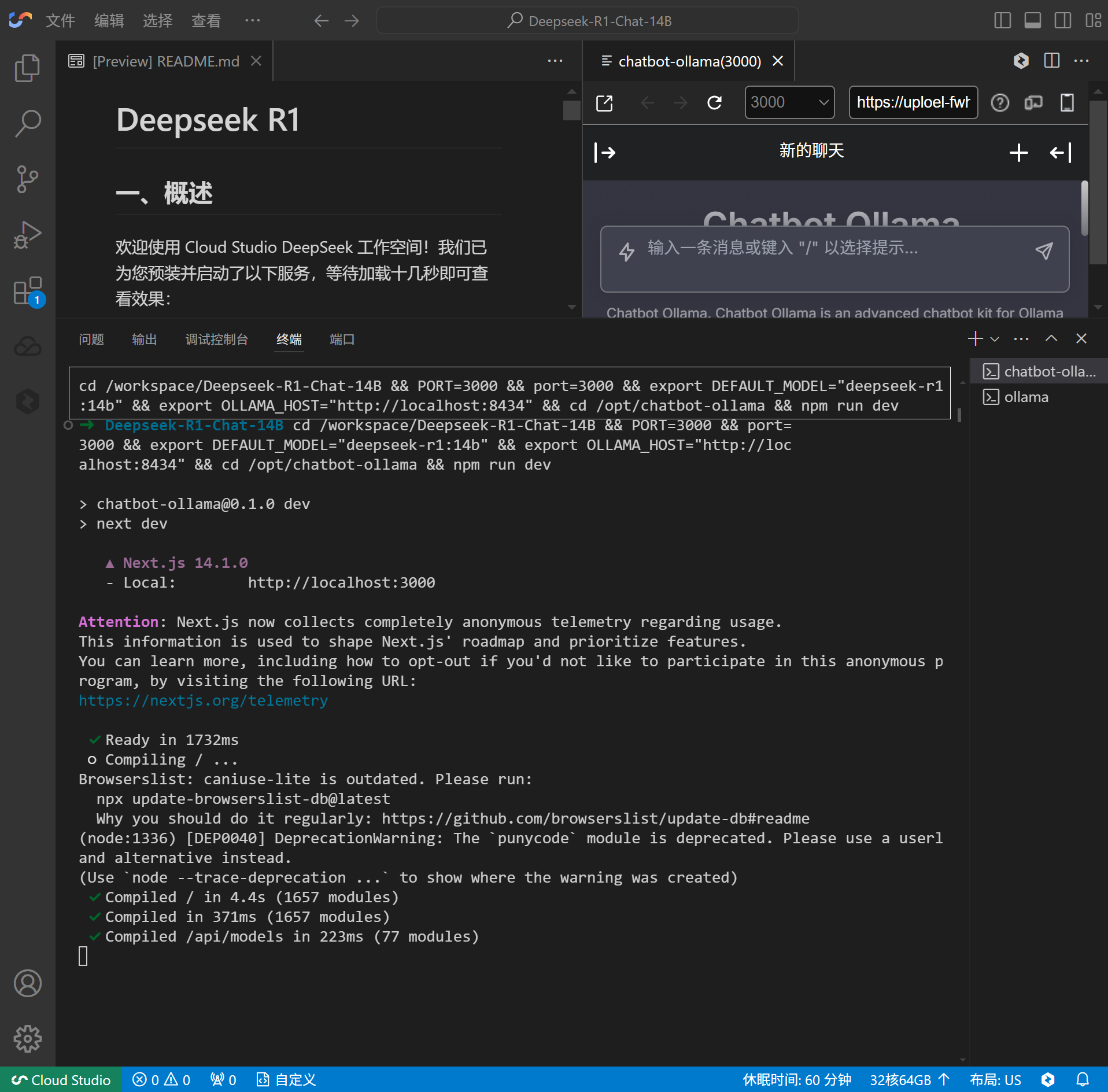Open the 查看 menu
The height and width of the screenshot is (1092, 1108).
pyautogui.click(x=206, y=21)
